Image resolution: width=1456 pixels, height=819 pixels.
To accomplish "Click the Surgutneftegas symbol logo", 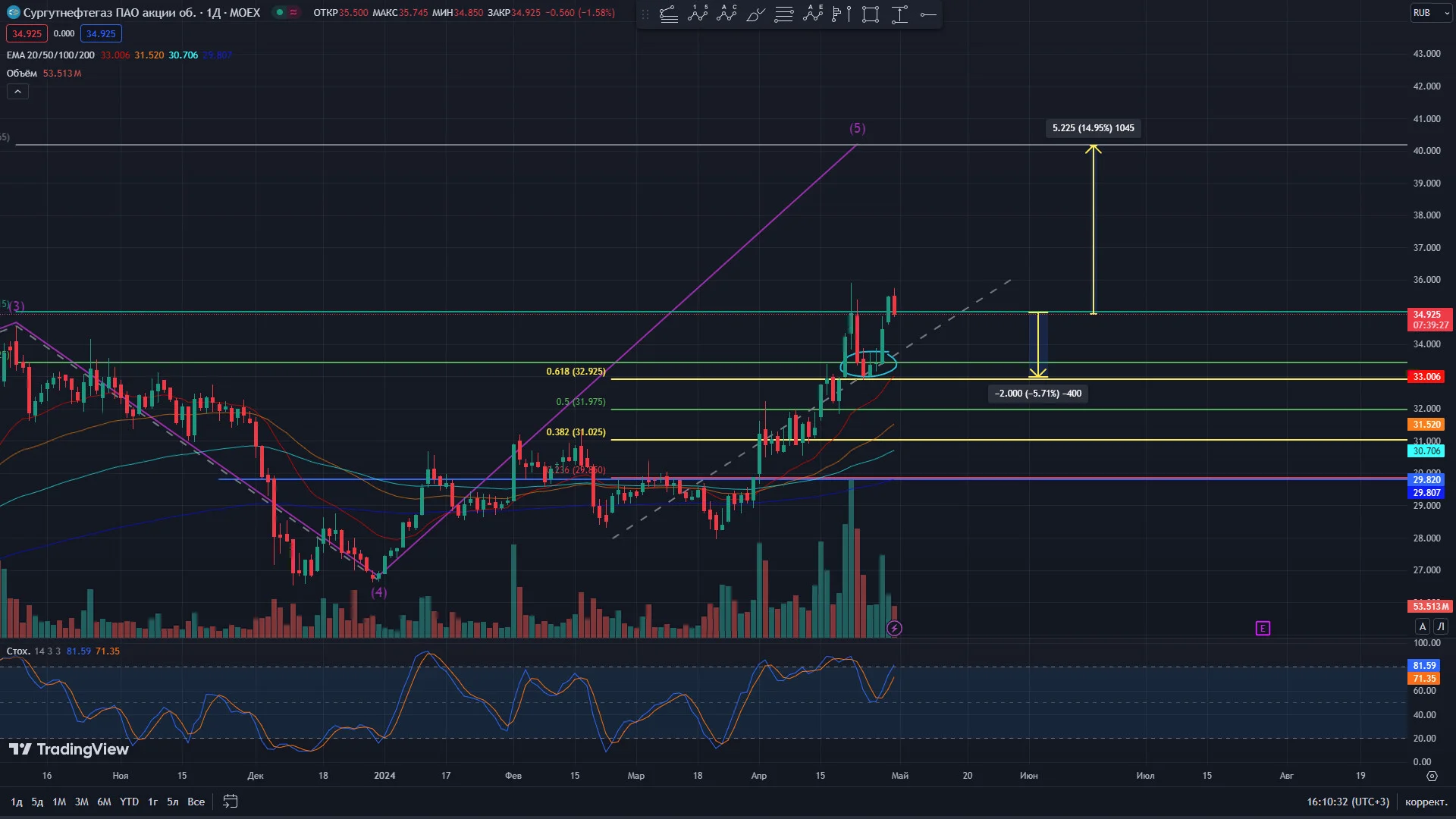I will [13, 12].
